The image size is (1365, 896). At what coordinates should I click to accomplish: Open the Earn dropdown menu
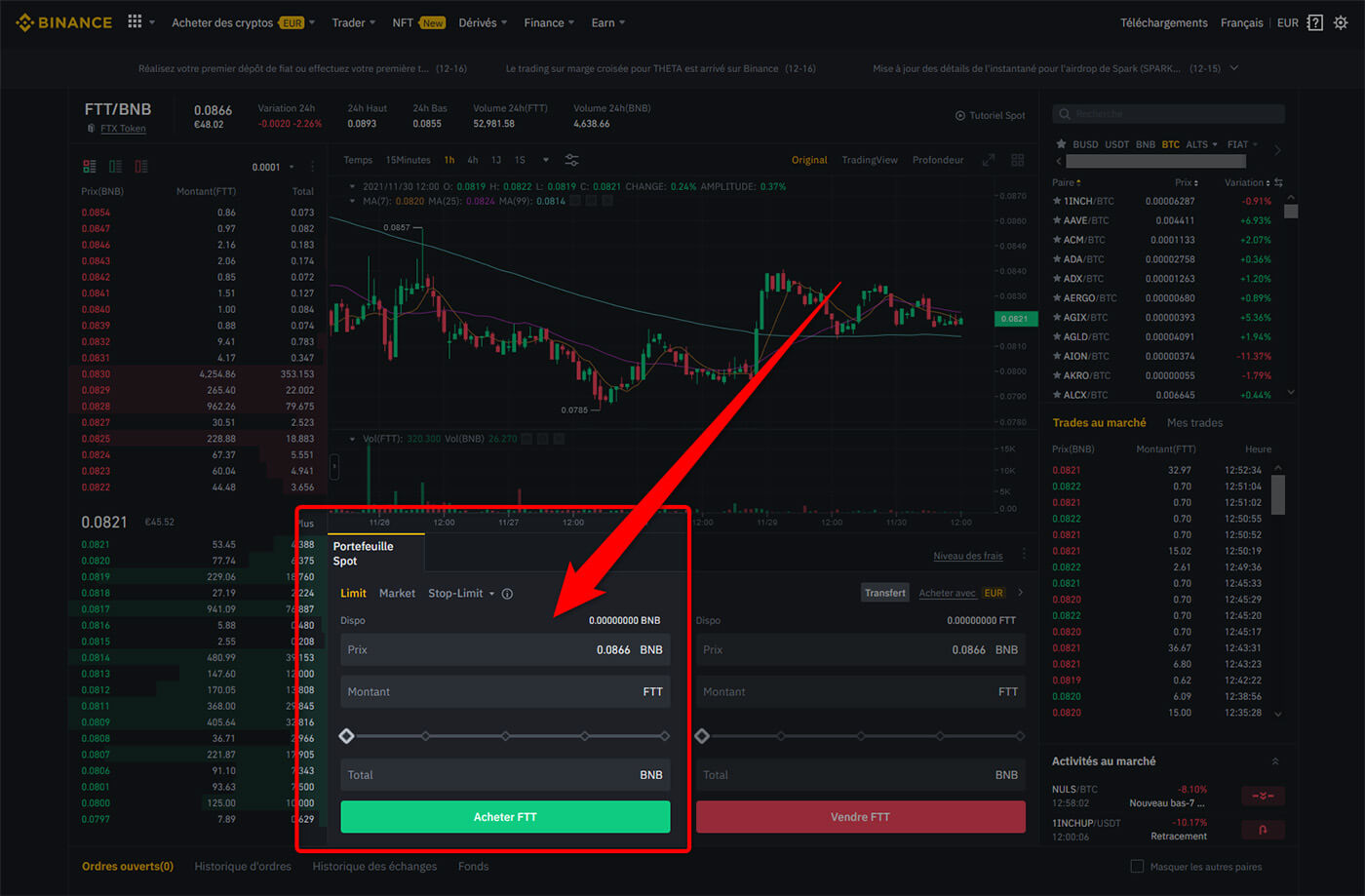pyautogui.click(x=608, y=22)
